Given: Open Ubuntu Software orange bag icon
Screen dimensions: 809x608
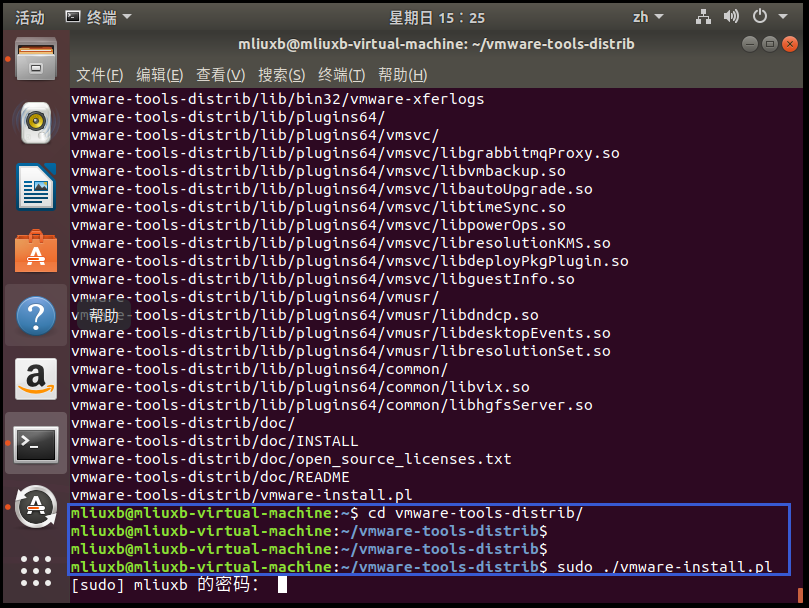Looking at the screenshot, I should click(36, 251).
